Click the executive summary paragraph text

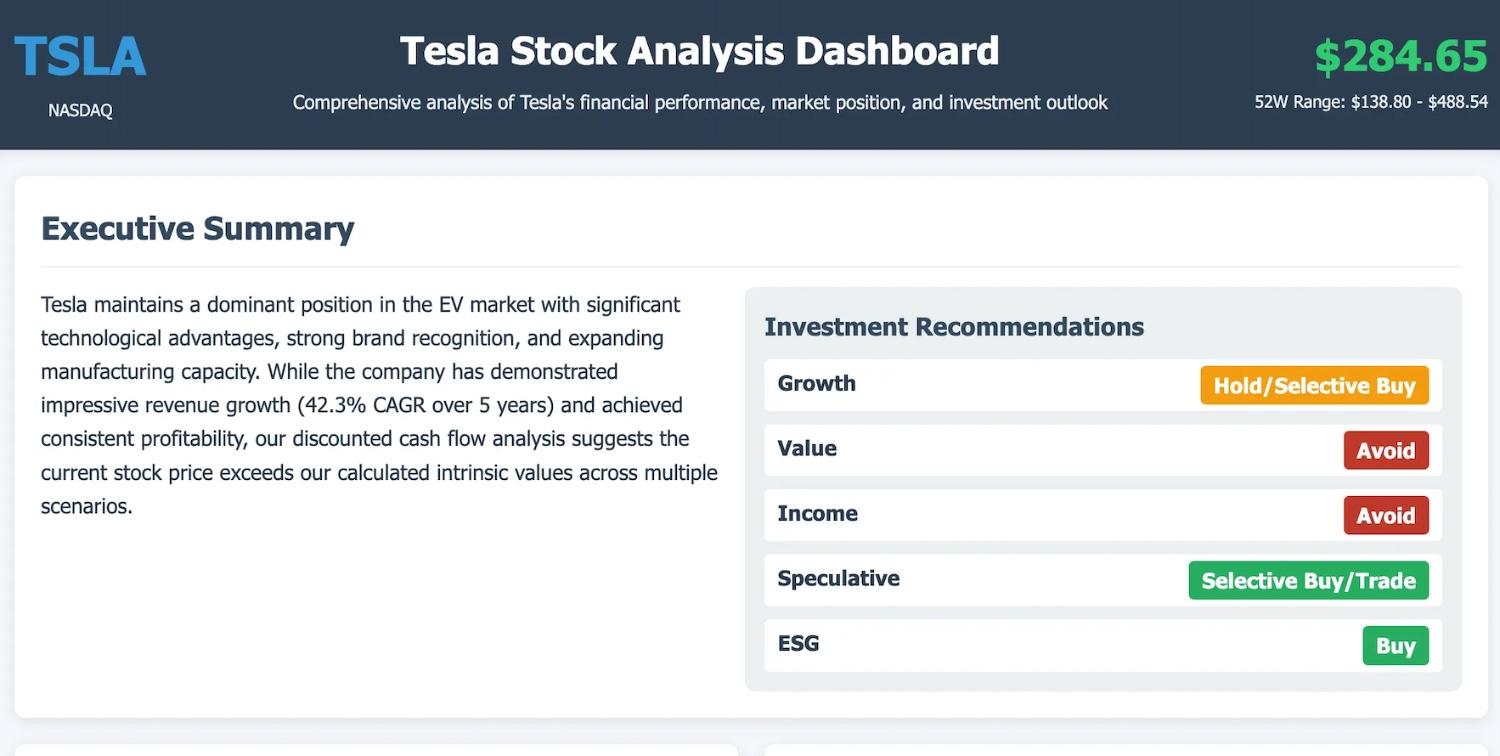378,405
